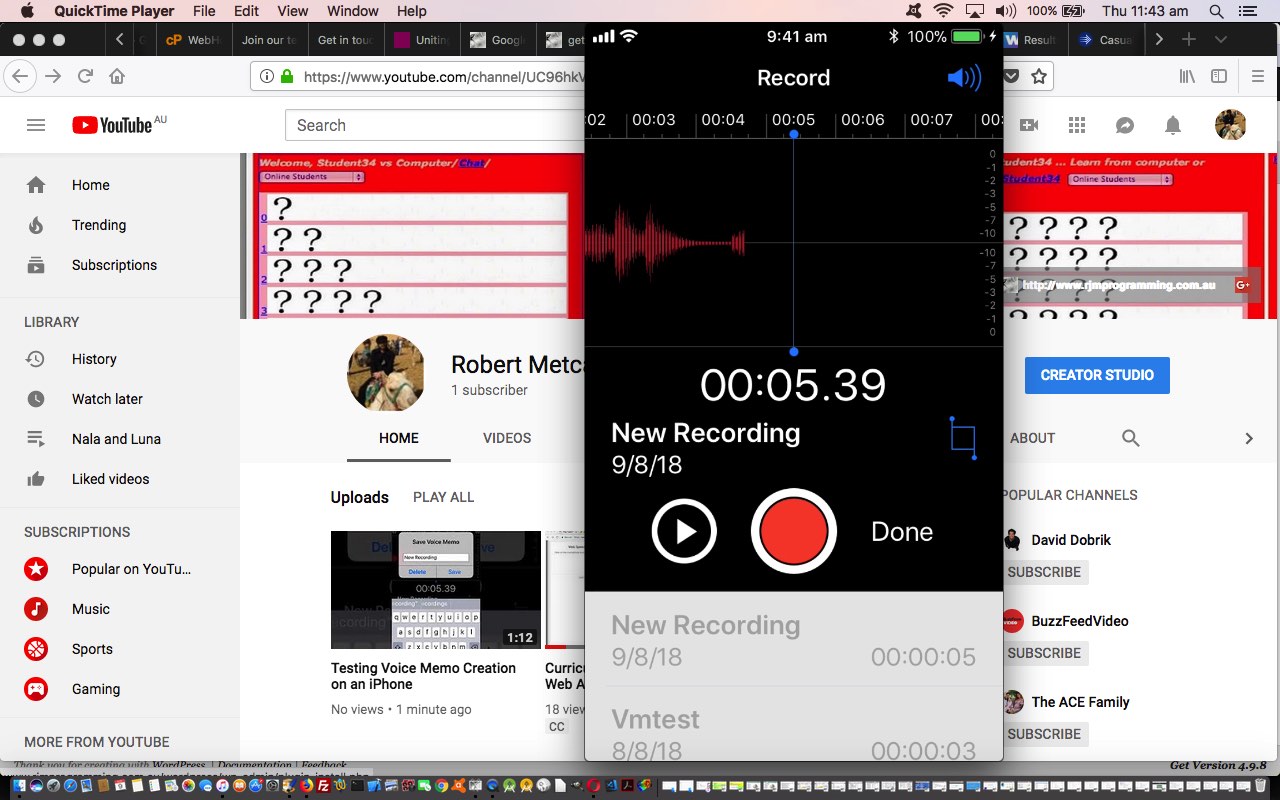
Task: Click the CREATOR STUDIO button
Action: pos(1097,376)
